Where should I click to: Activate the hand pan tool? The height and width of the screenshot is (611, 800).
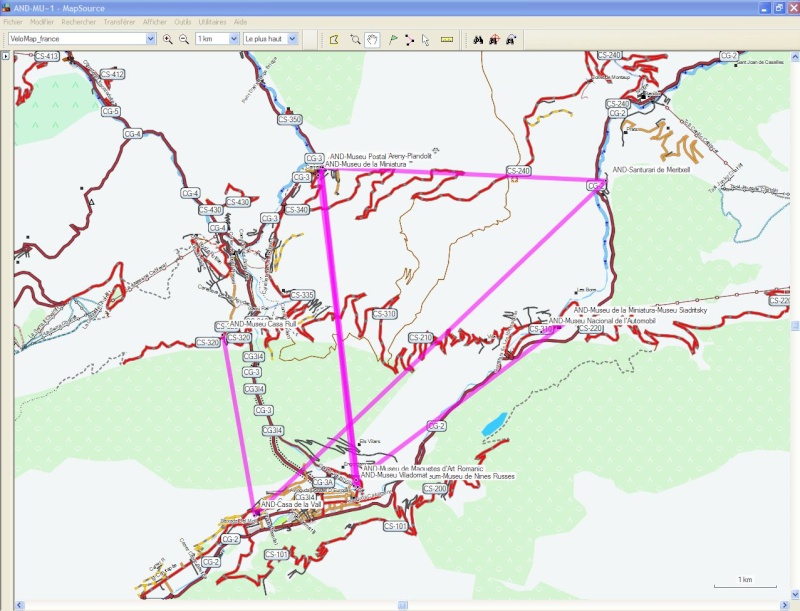[x=372, y=39]
